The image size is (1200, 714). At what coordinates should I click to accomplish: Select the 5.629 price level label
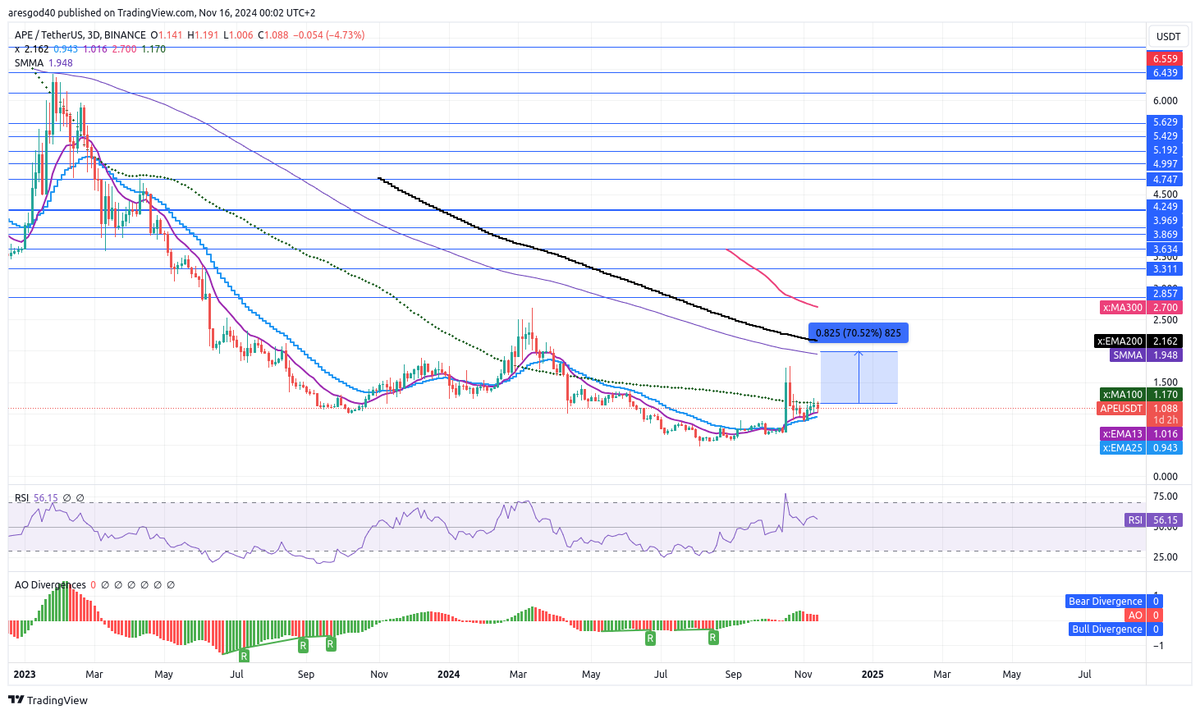click(x=1167, y=123)
